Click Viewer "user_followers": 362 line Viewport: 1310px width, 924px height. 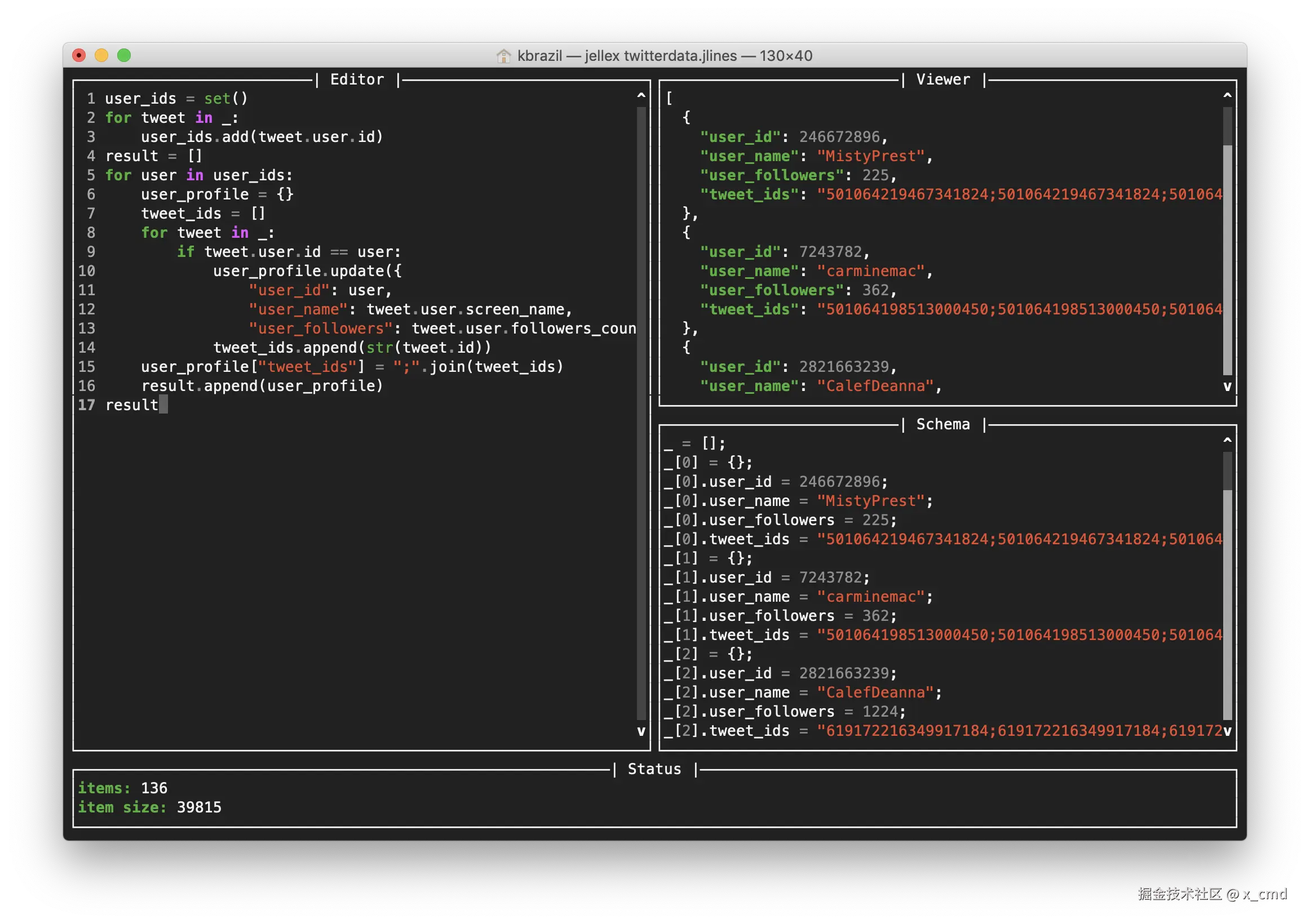pyautogui.click(x=798, y=290)
